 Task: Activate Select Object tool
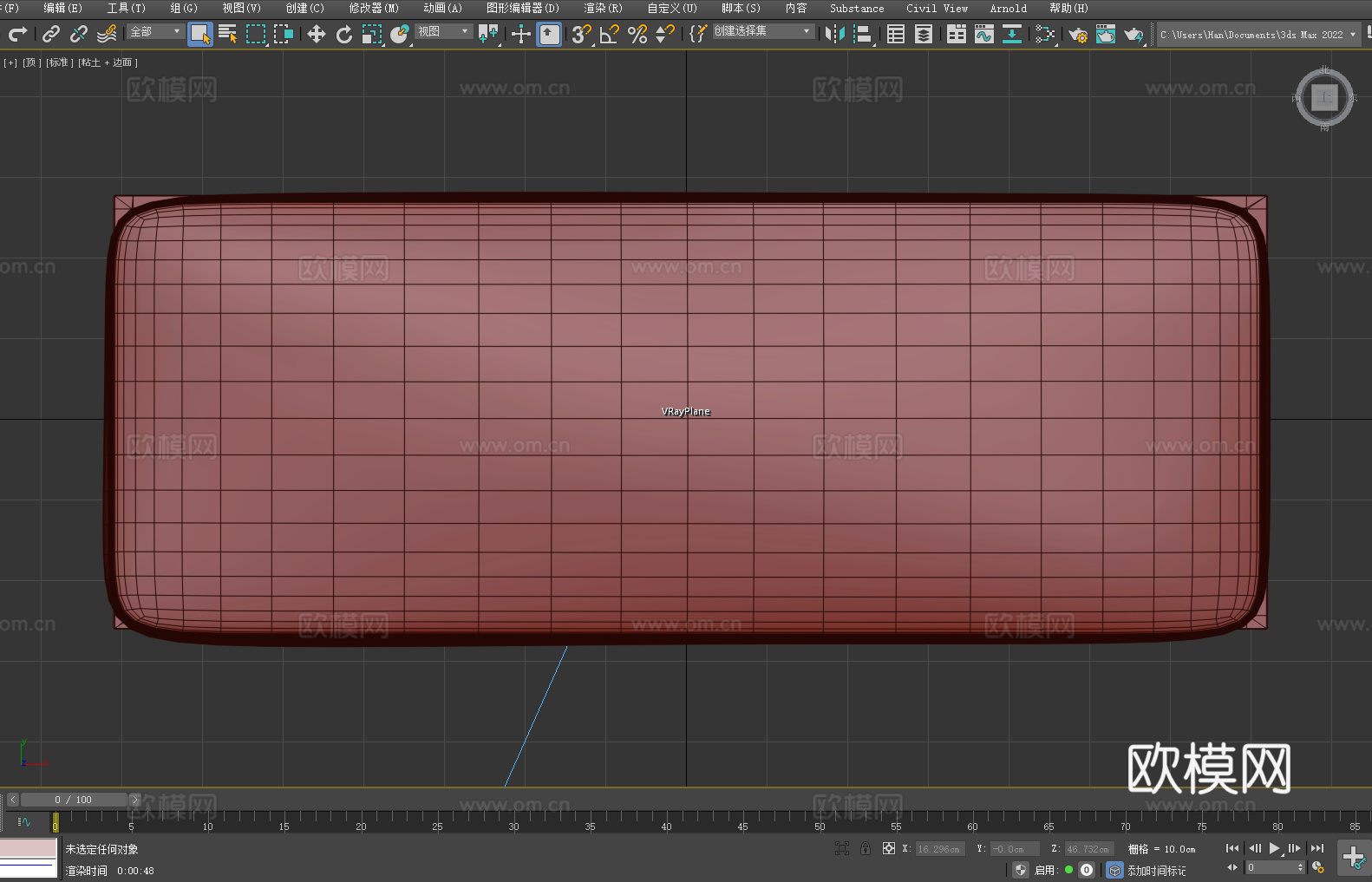tap(200, 34)
